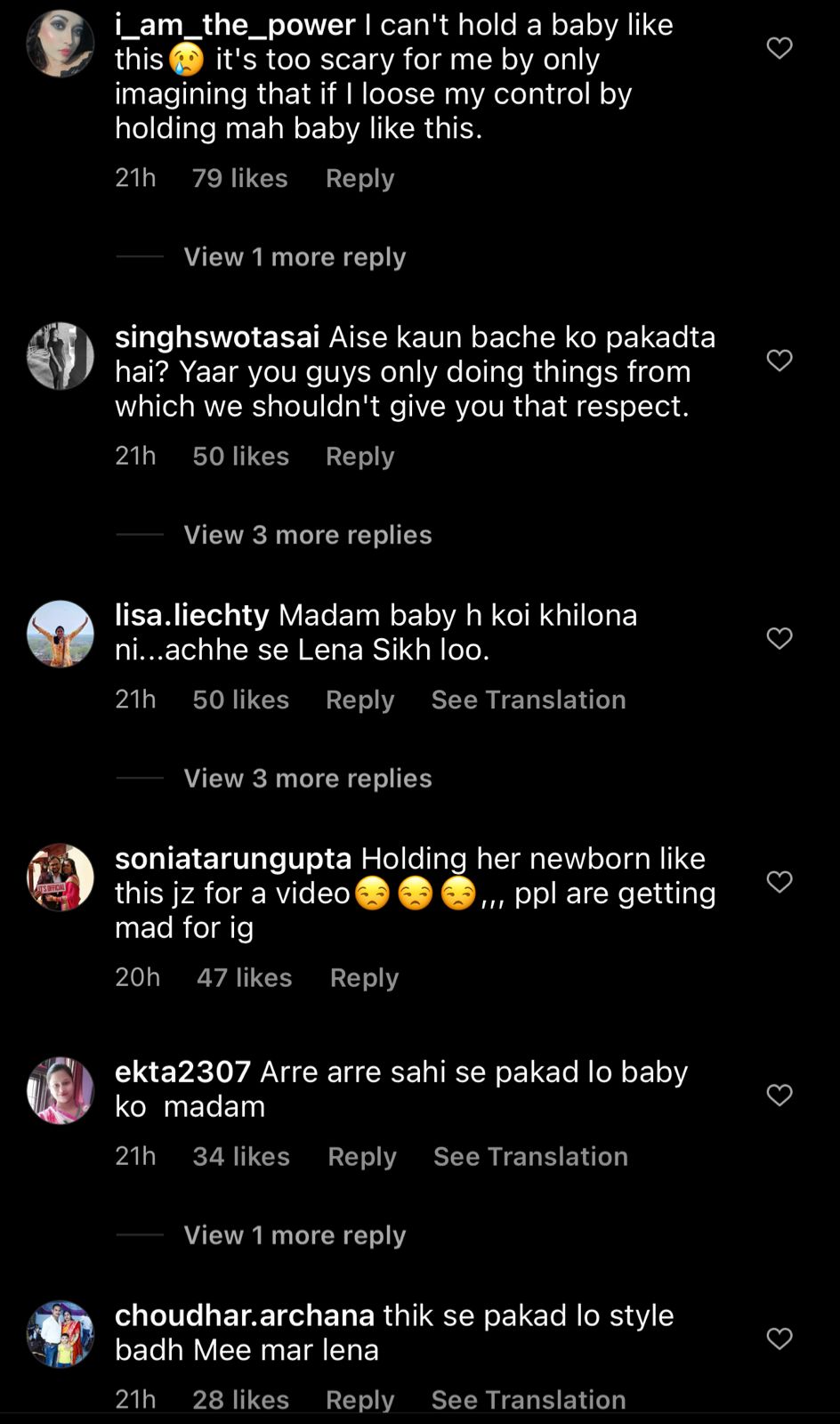
Task: Reply to soniatarungupta's comment
Action: (364, 977)
